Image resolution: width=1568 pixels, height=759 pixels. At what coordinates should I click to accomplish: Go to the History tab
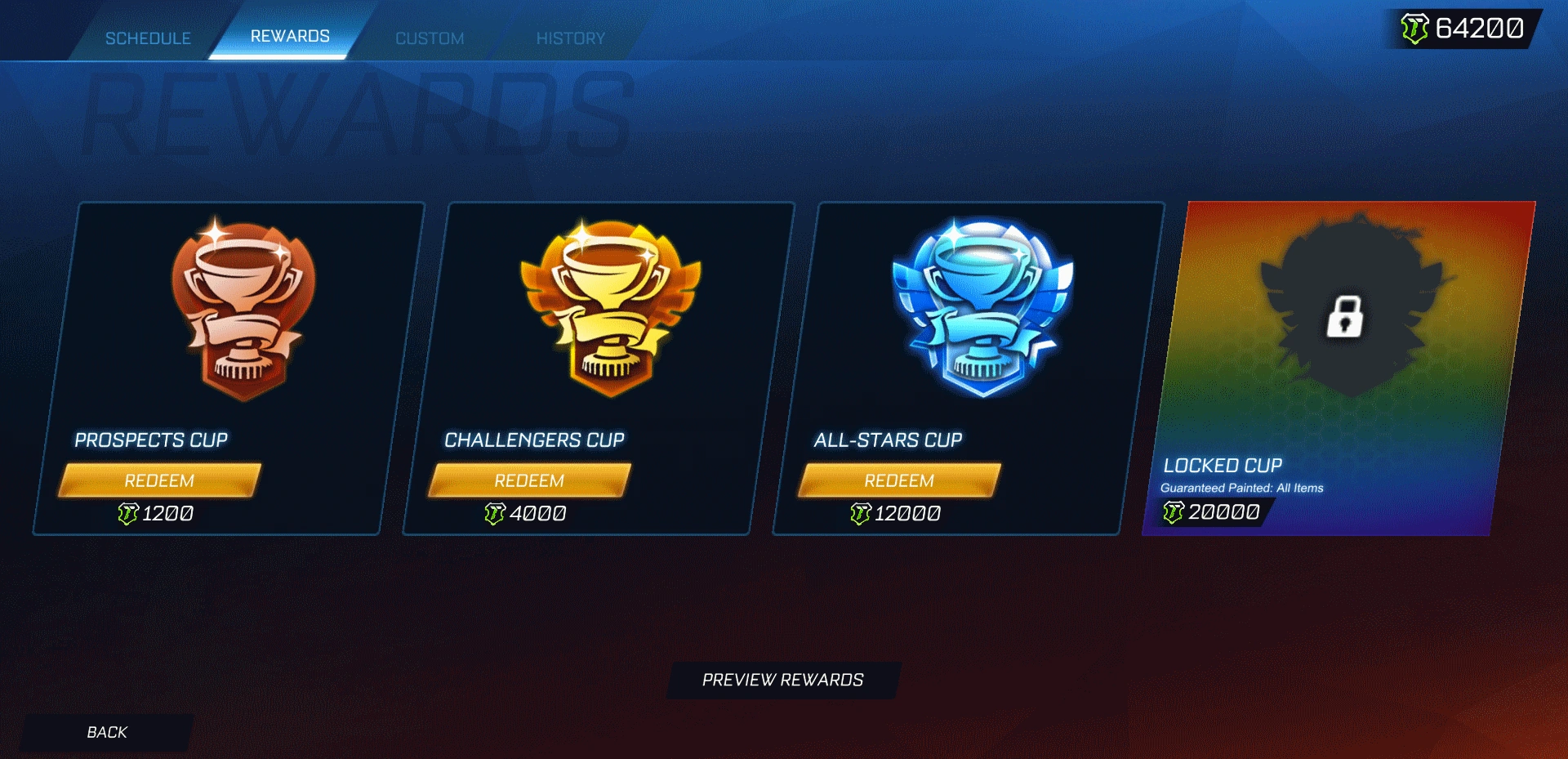pyautogui.click(x=570, y=38)
